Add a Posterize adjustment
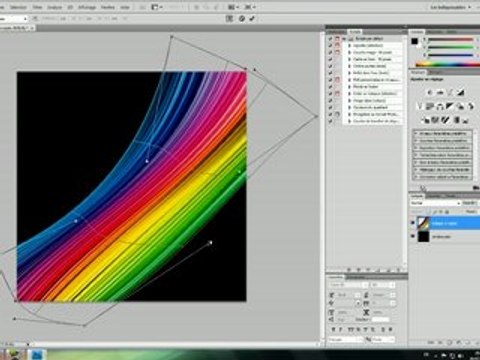The width and height of the screenshot is (480, 360). pyautogui.click(x=435, y=120)
